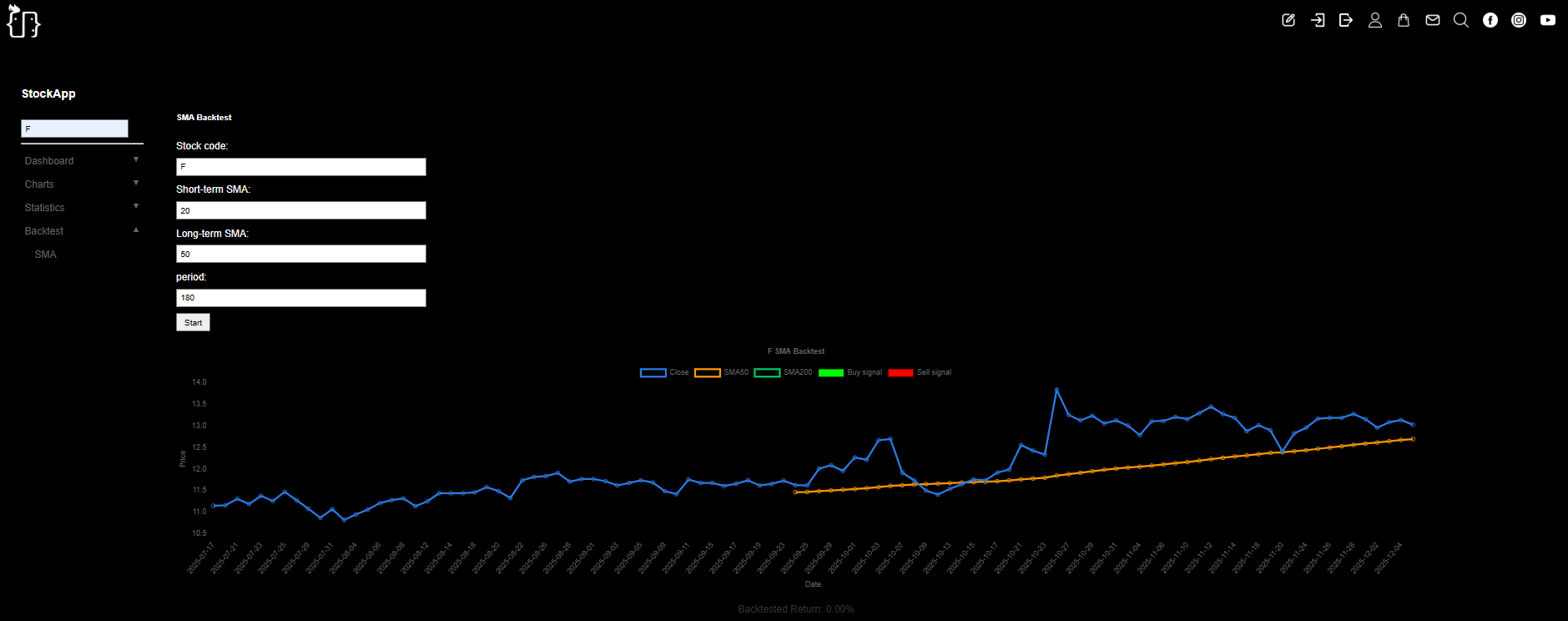This screenshot has width=1568, height=621.
Task: Click the edit/compose pencil icon
Action: (1288, 20)
